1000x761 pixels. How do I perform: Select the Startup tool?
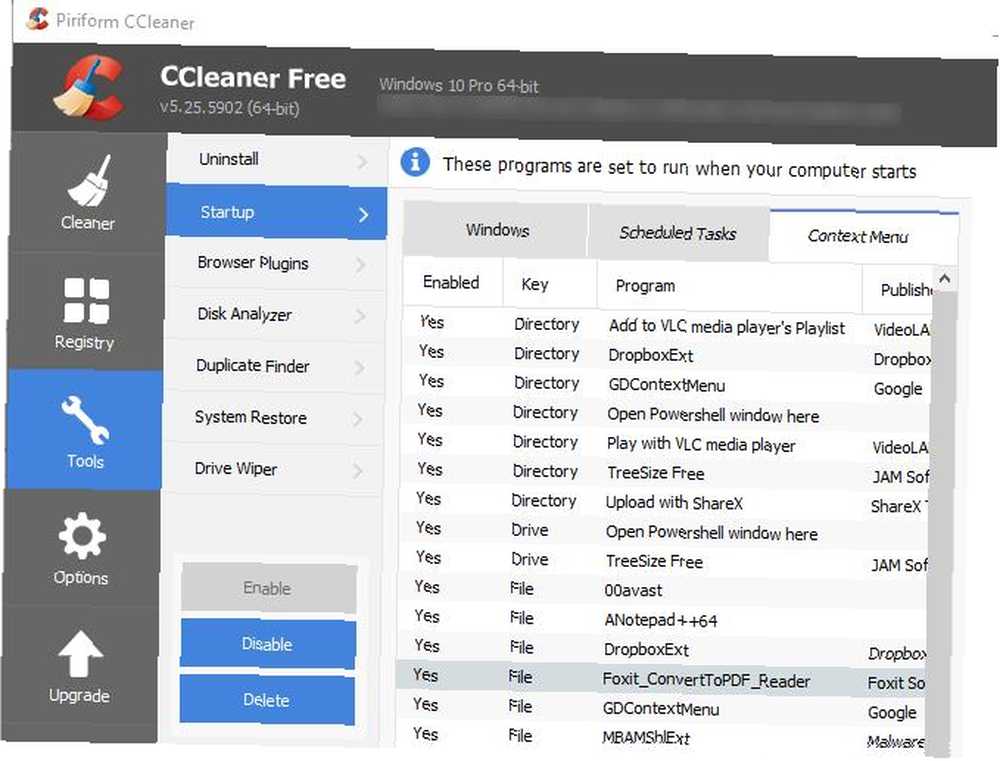pyautogui.click(x=277, y=212)
